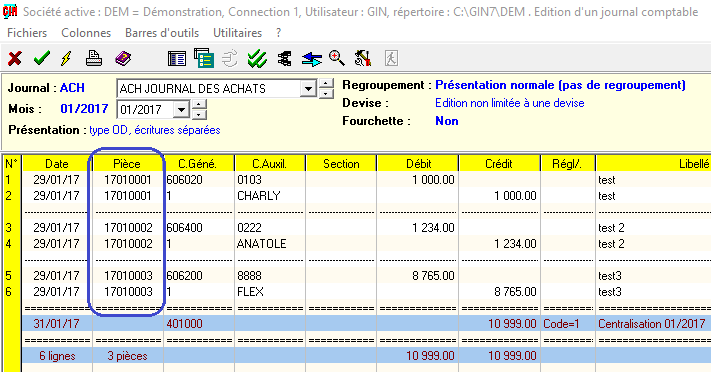Click the yellow lightning bolt icon

[66, 59]
